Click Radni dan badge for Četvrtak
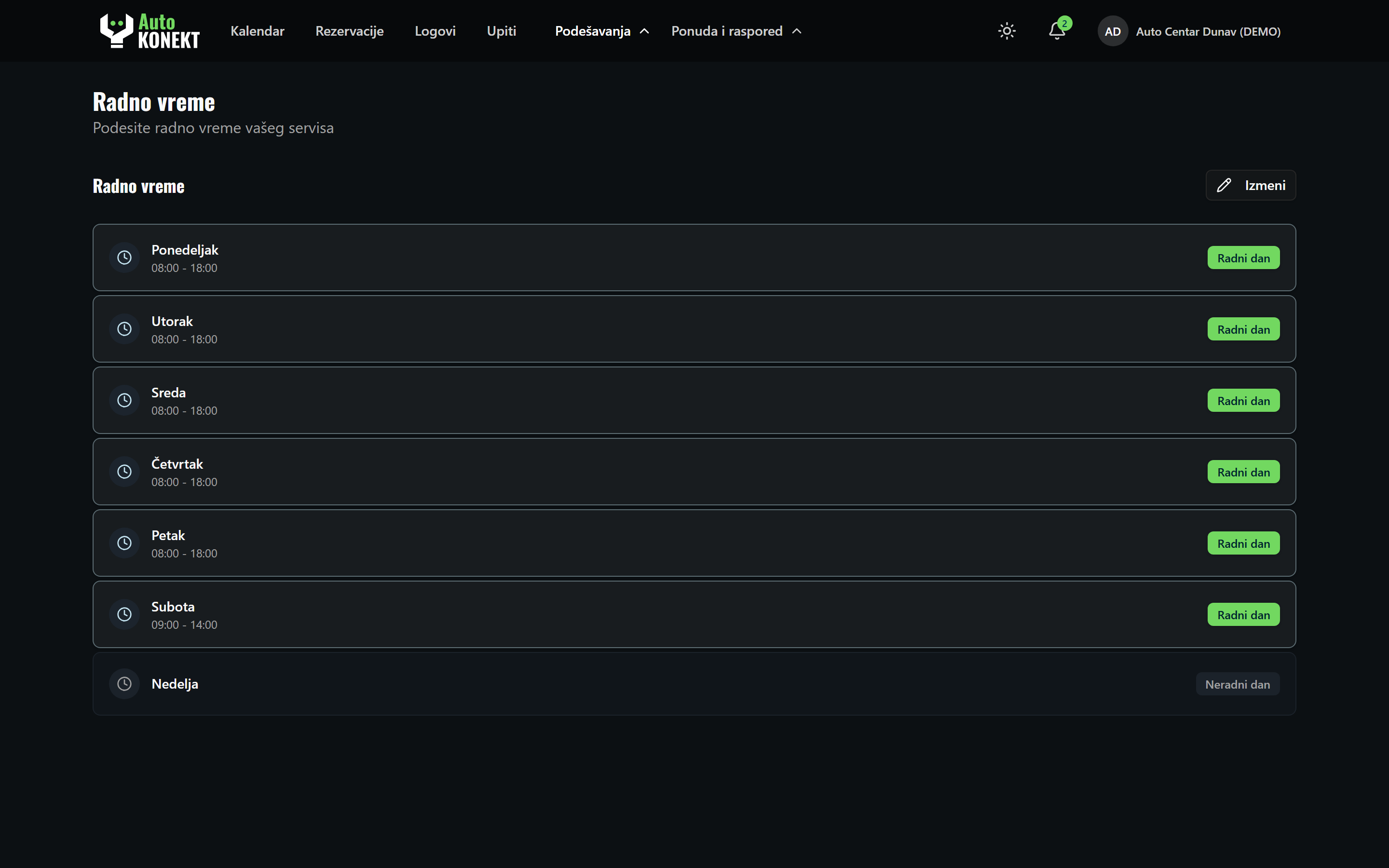The width and height of the screenshot is (1389, 868). 1243,472
